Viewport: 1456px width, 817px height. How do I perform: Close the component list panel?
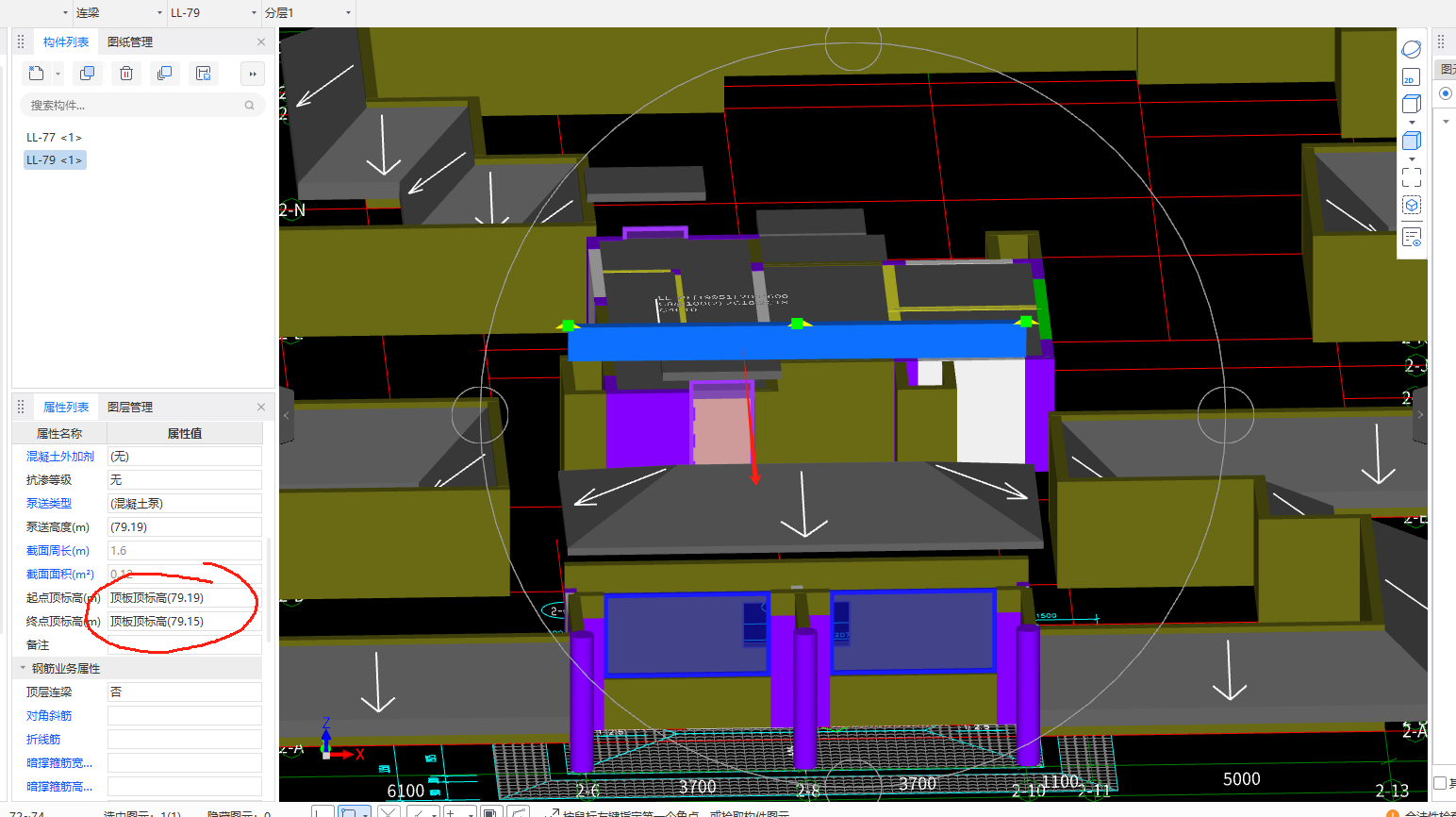[261, 42]
